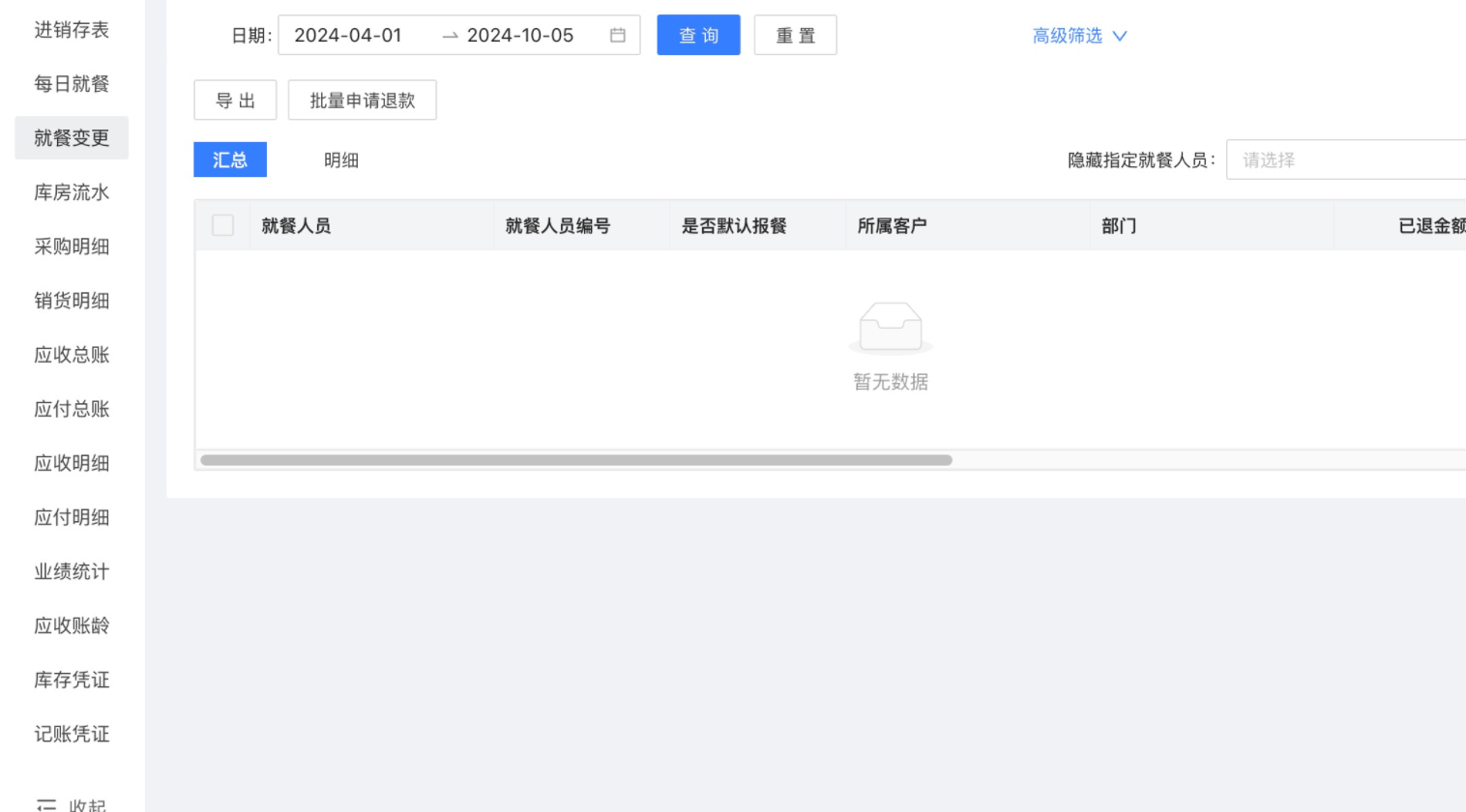This screenshot has width=1466, height=812.
Task: Open 业绩统计 in sidebar
Action: [x=72, y=571]
